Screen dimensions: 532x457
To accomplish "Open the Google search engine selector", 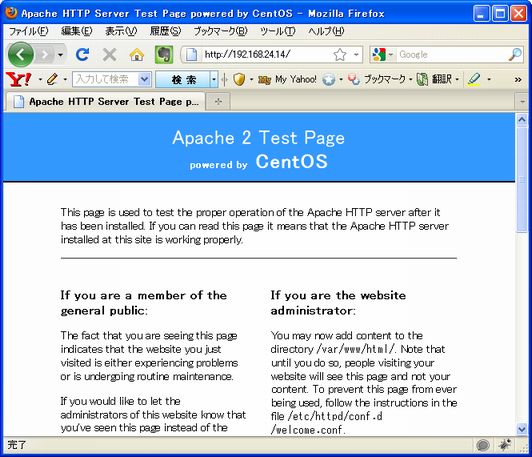I will (x=382, y=54).
